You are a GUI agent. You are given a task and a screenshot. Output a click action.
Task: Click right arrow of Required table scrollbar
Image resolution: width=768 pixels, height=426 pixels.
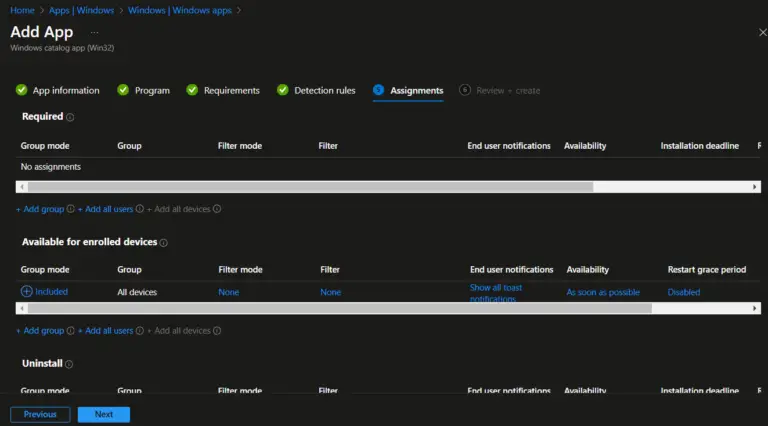coord(755,187)
